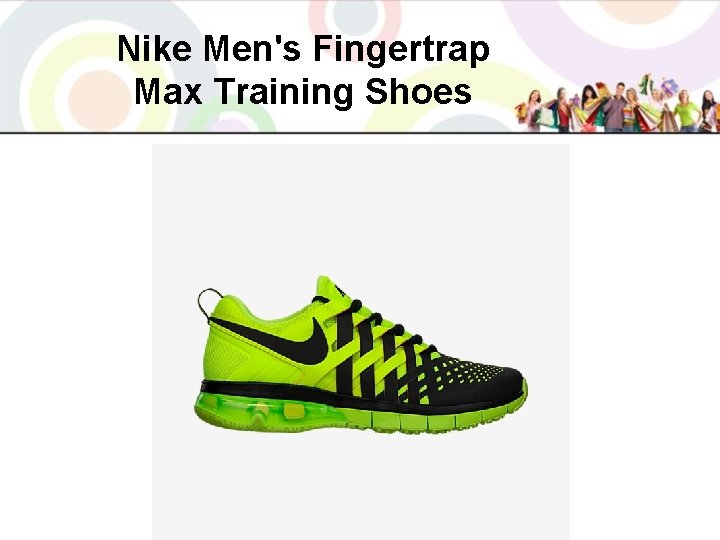Click the gray product image background above shoe
Screen dimensions: 720x540
tap(361, 207)
